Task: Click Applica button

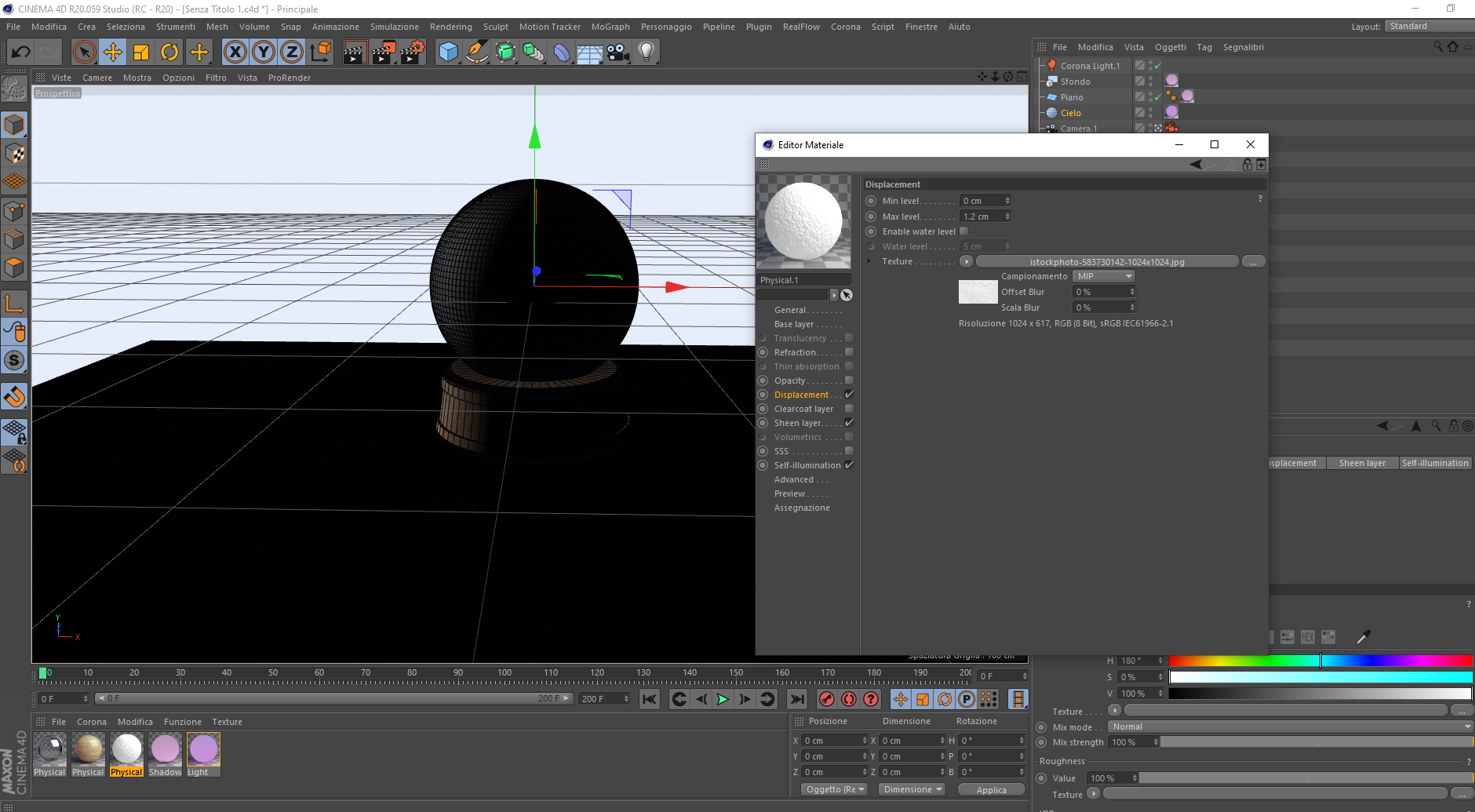Action: pos(992,790)
